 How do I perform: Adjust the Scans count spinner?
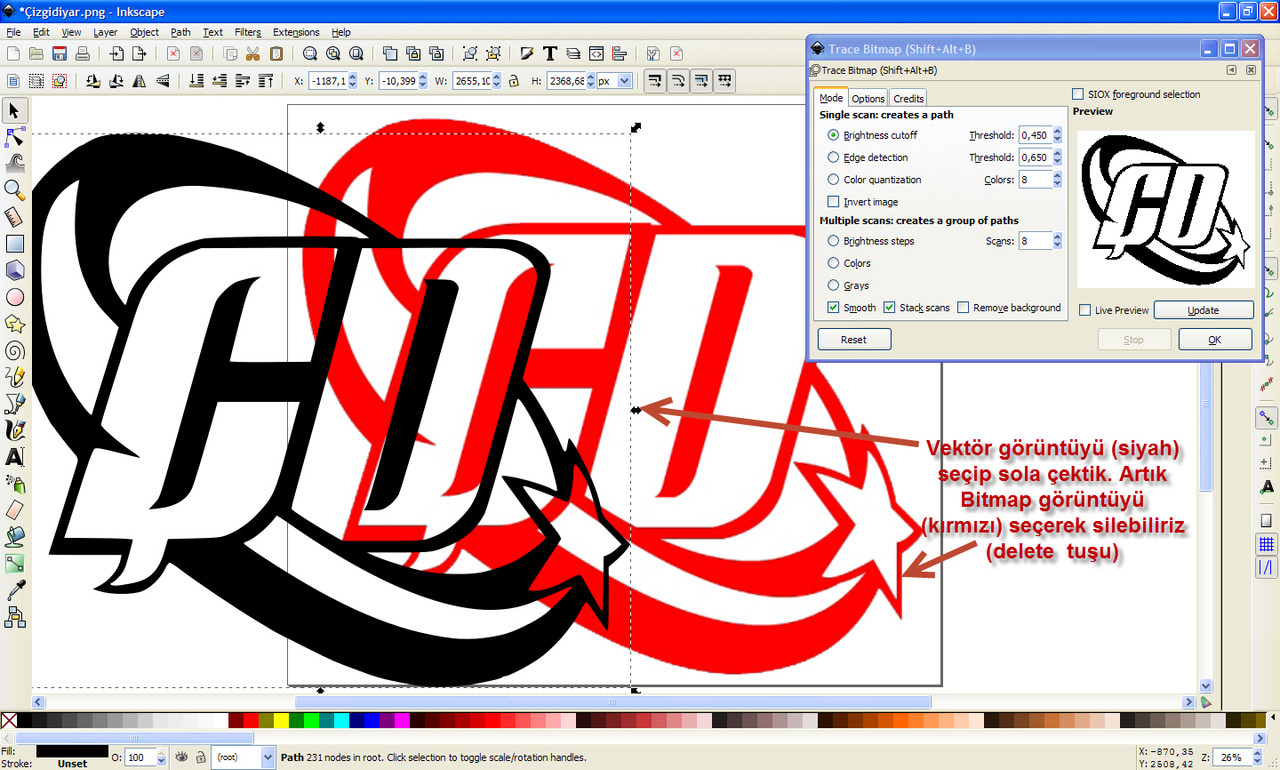point(1056,241)
